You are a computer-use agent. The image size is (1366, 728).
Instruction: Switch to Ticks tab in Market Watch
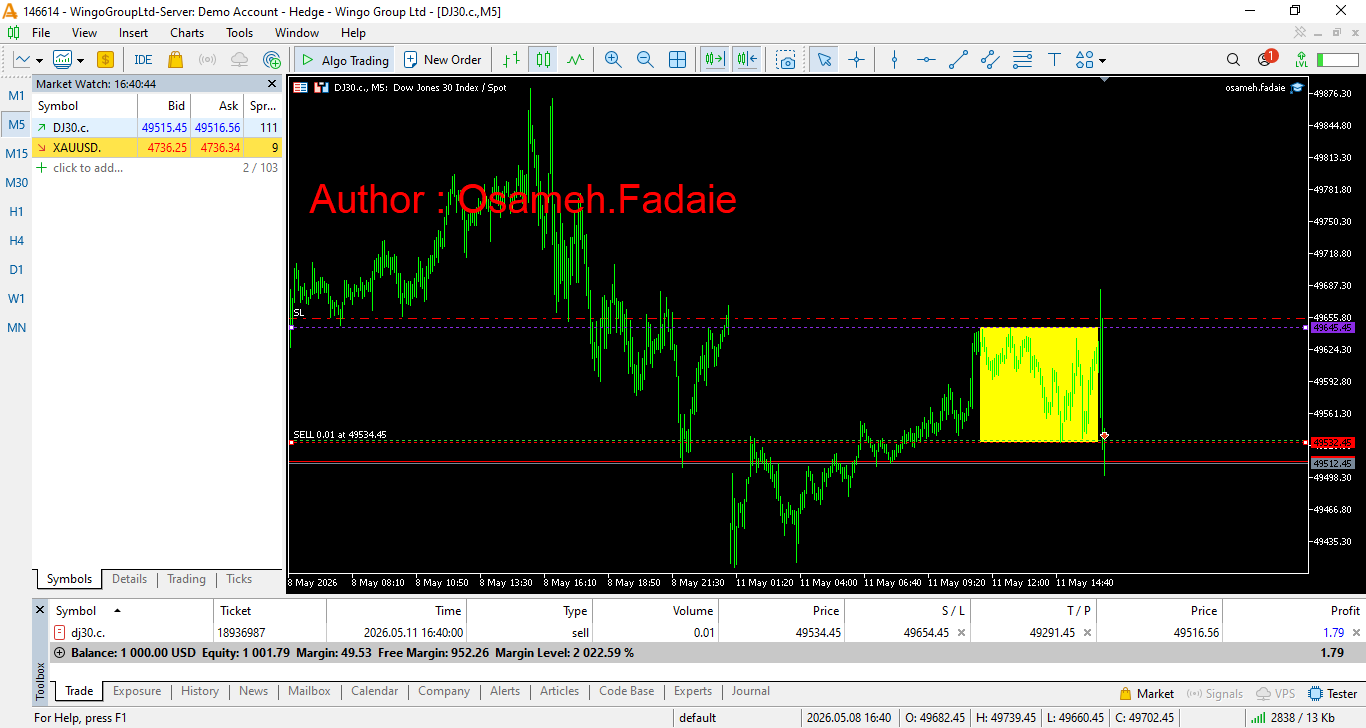point(239,579)
